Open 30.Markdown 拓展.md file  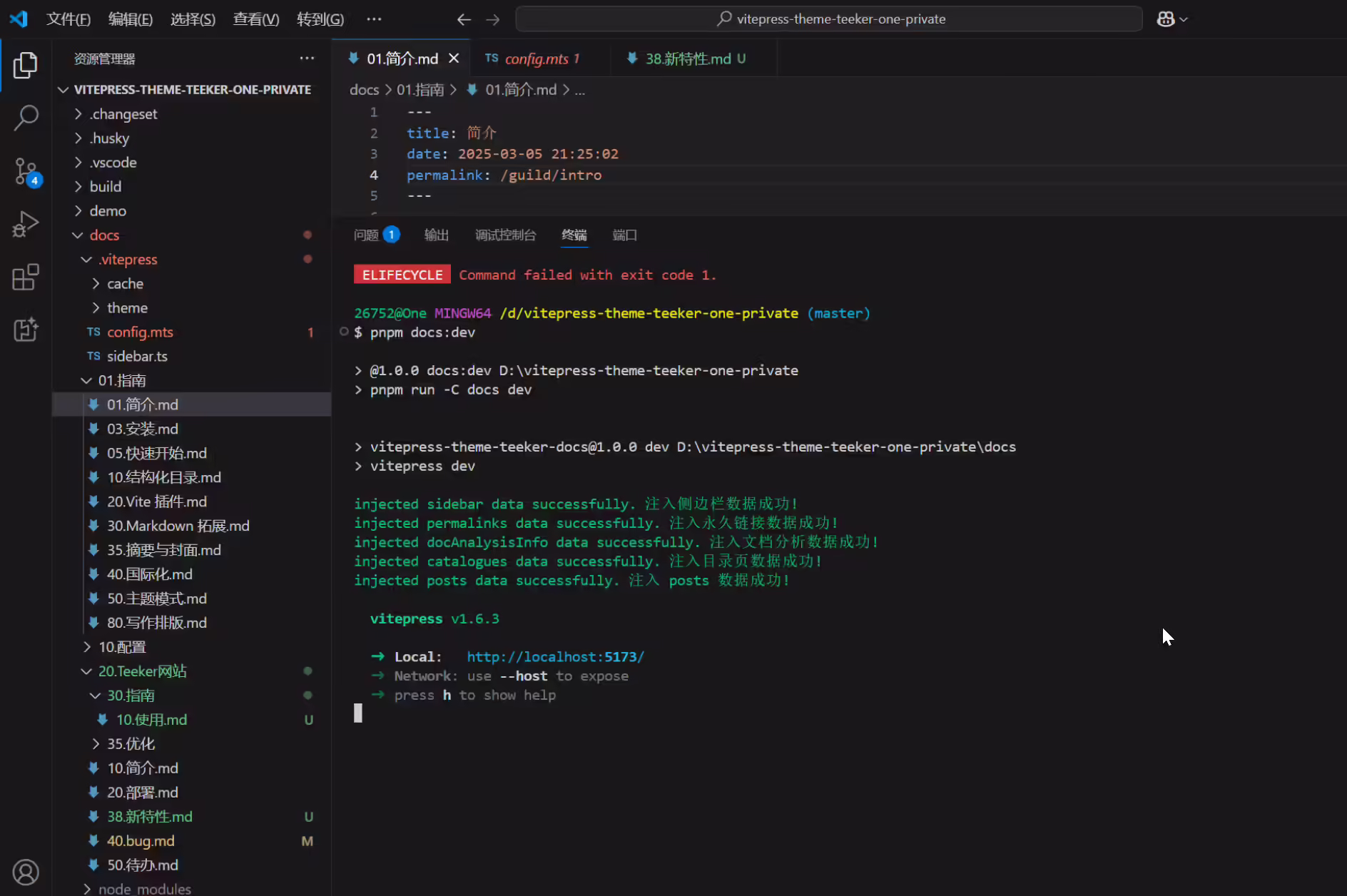191,526
